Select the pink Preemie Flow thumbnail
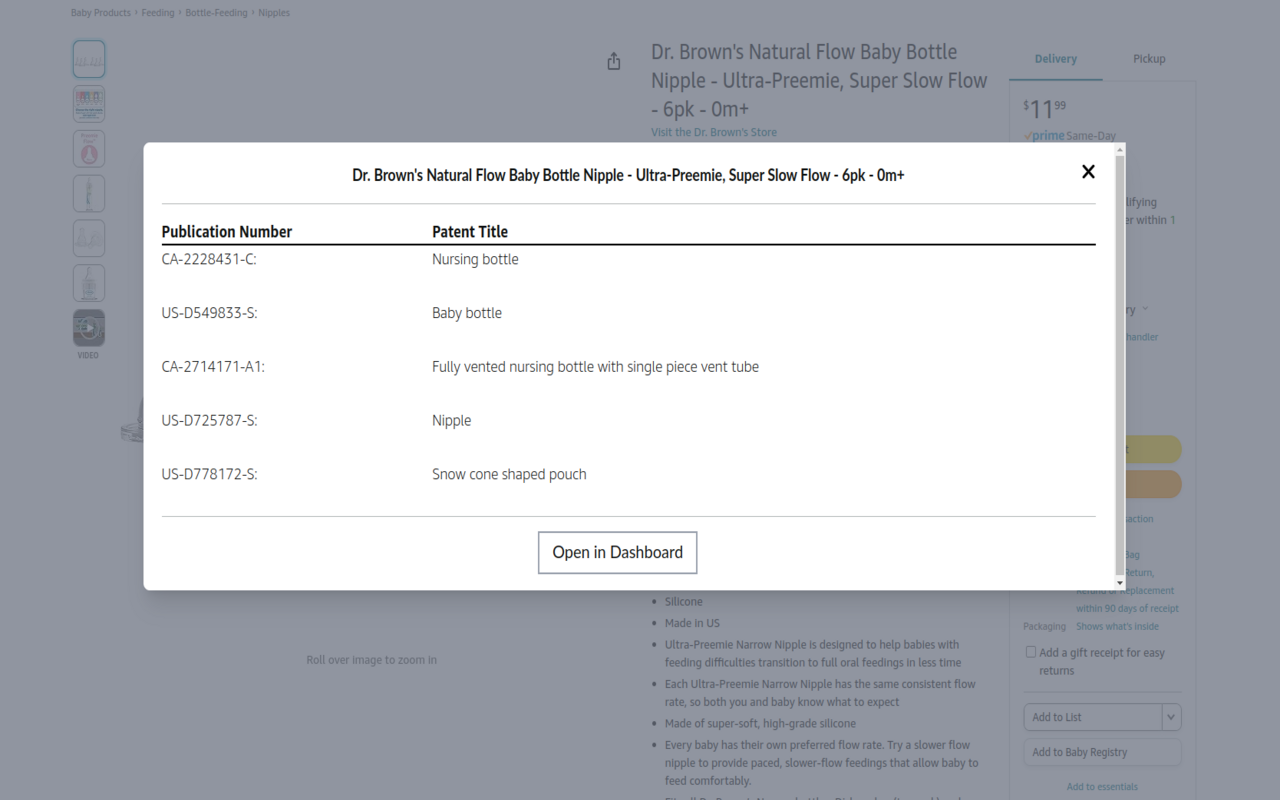 point(89,149)
